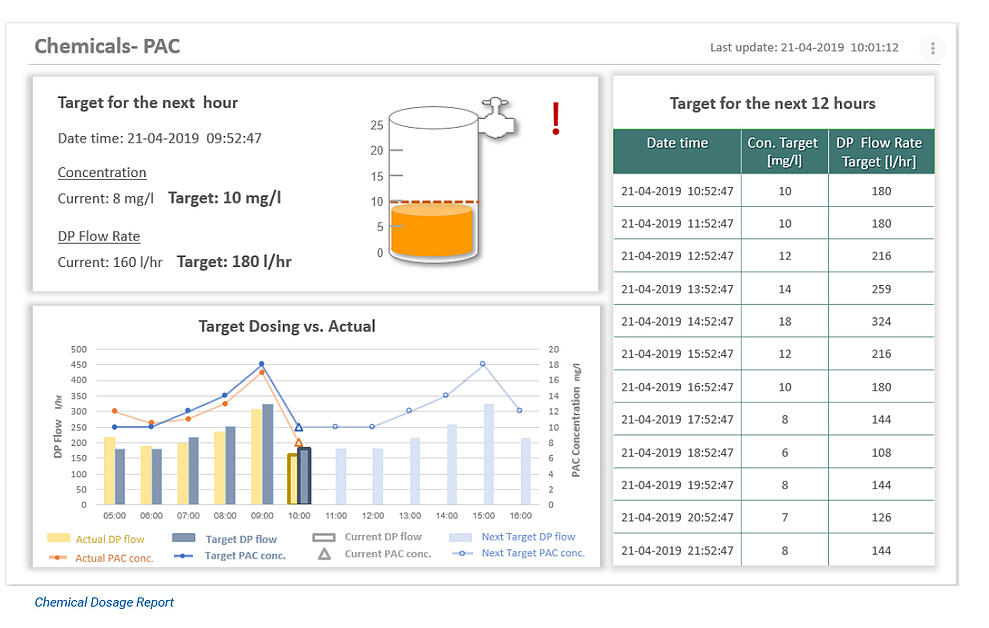The image size is (989, 628).
Task: Open the Chemical Dosage Report link
Action: pyautogui.click(x=102, y=602)
